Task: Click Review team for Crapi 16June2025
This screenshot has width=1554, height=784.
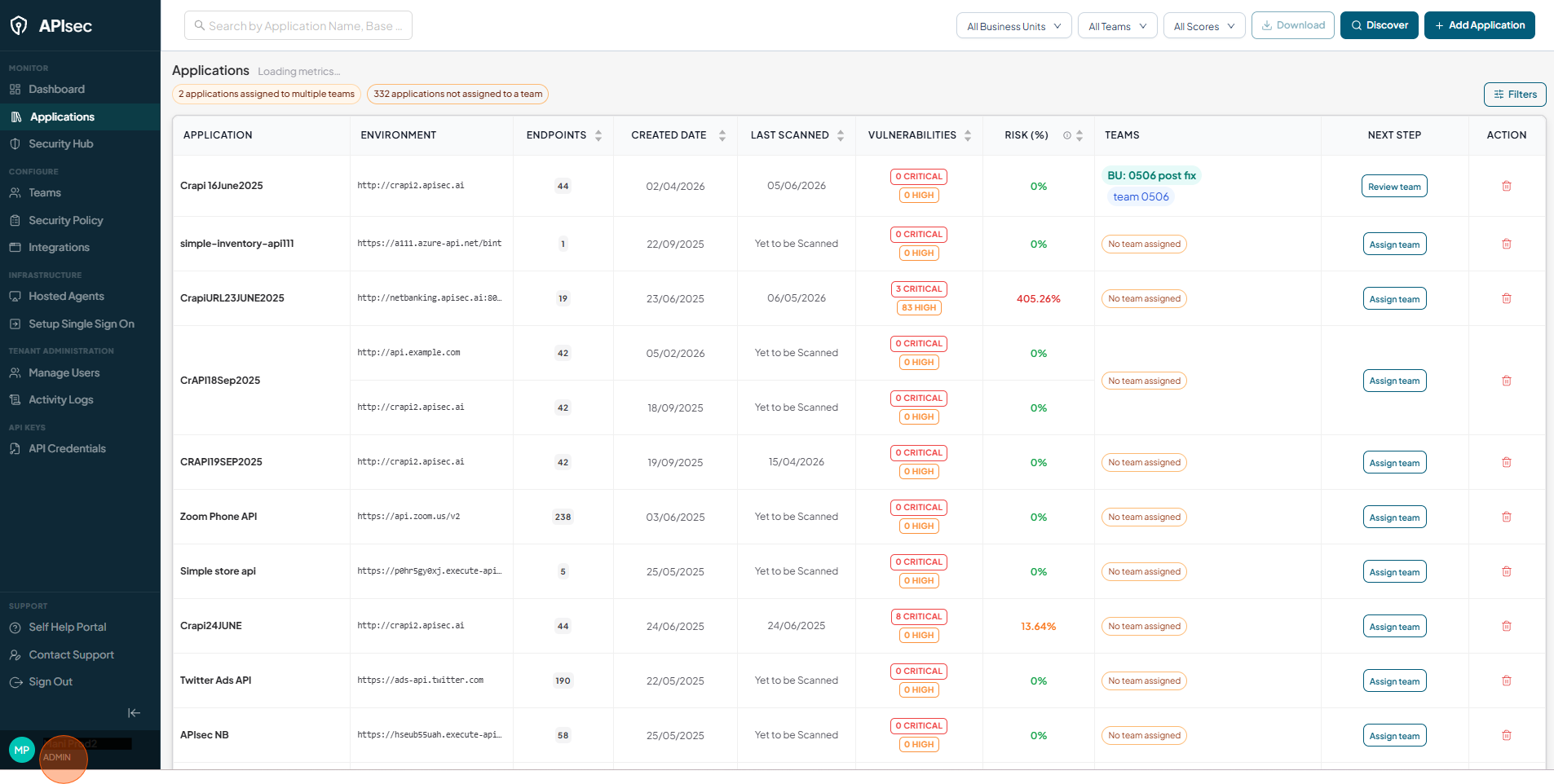Action: coord(1394,187)
